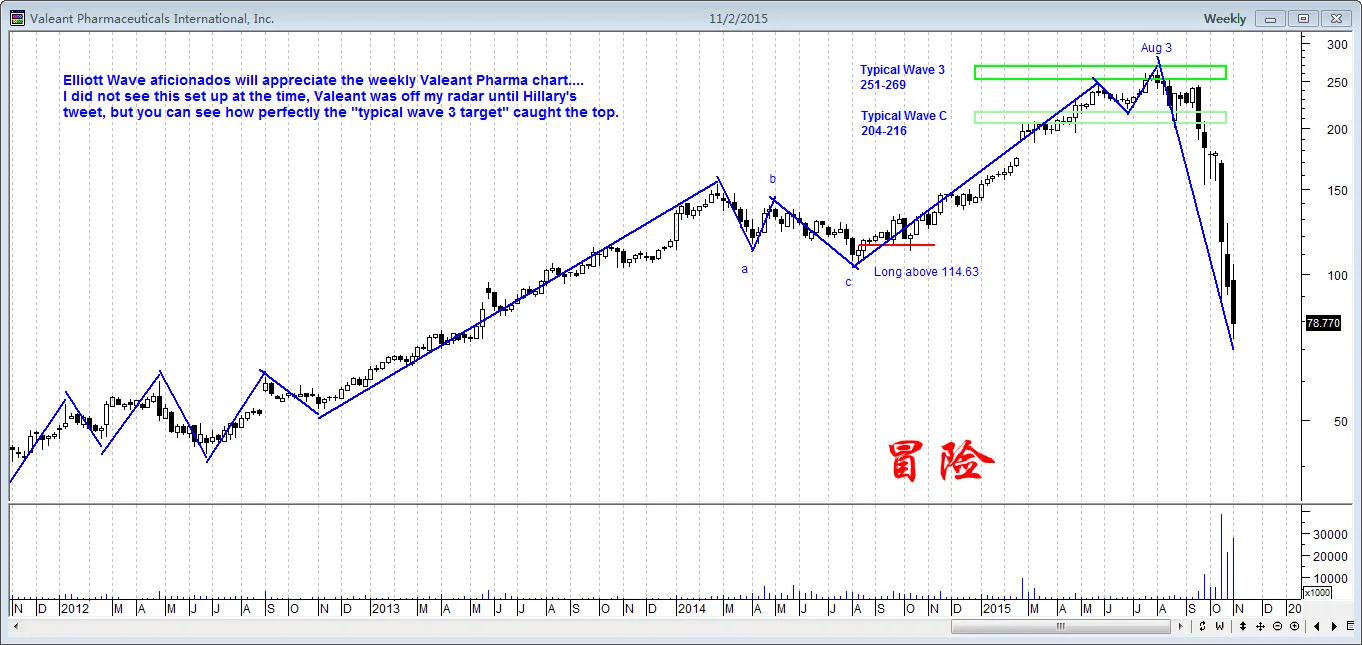
Task: Close the Valeant chart window
Action: pos(1335,18)
